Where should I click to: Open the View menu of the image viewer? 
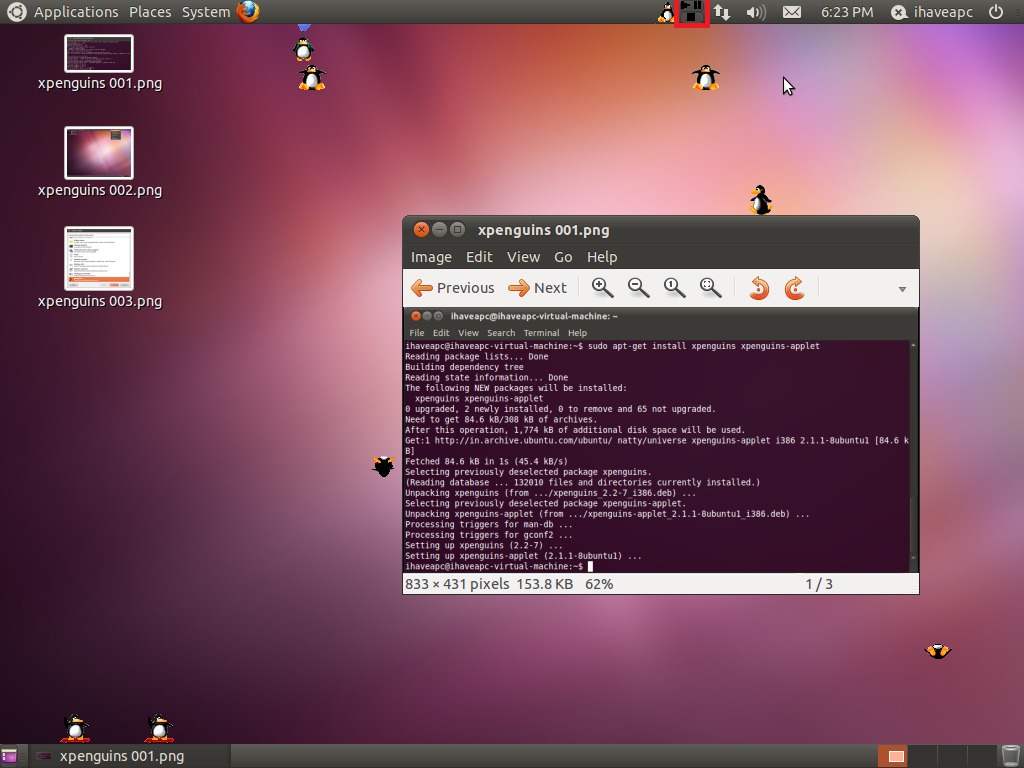click(523, 257)
